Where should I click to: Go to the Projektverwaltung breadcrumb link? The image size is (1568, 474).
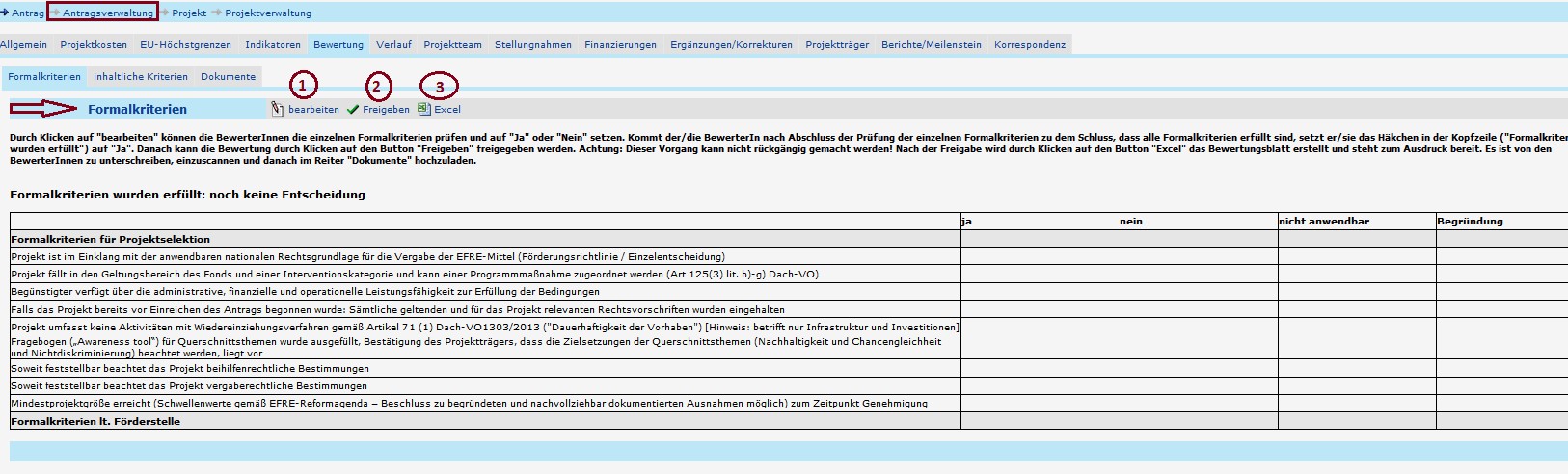click(x=267, y=13)
